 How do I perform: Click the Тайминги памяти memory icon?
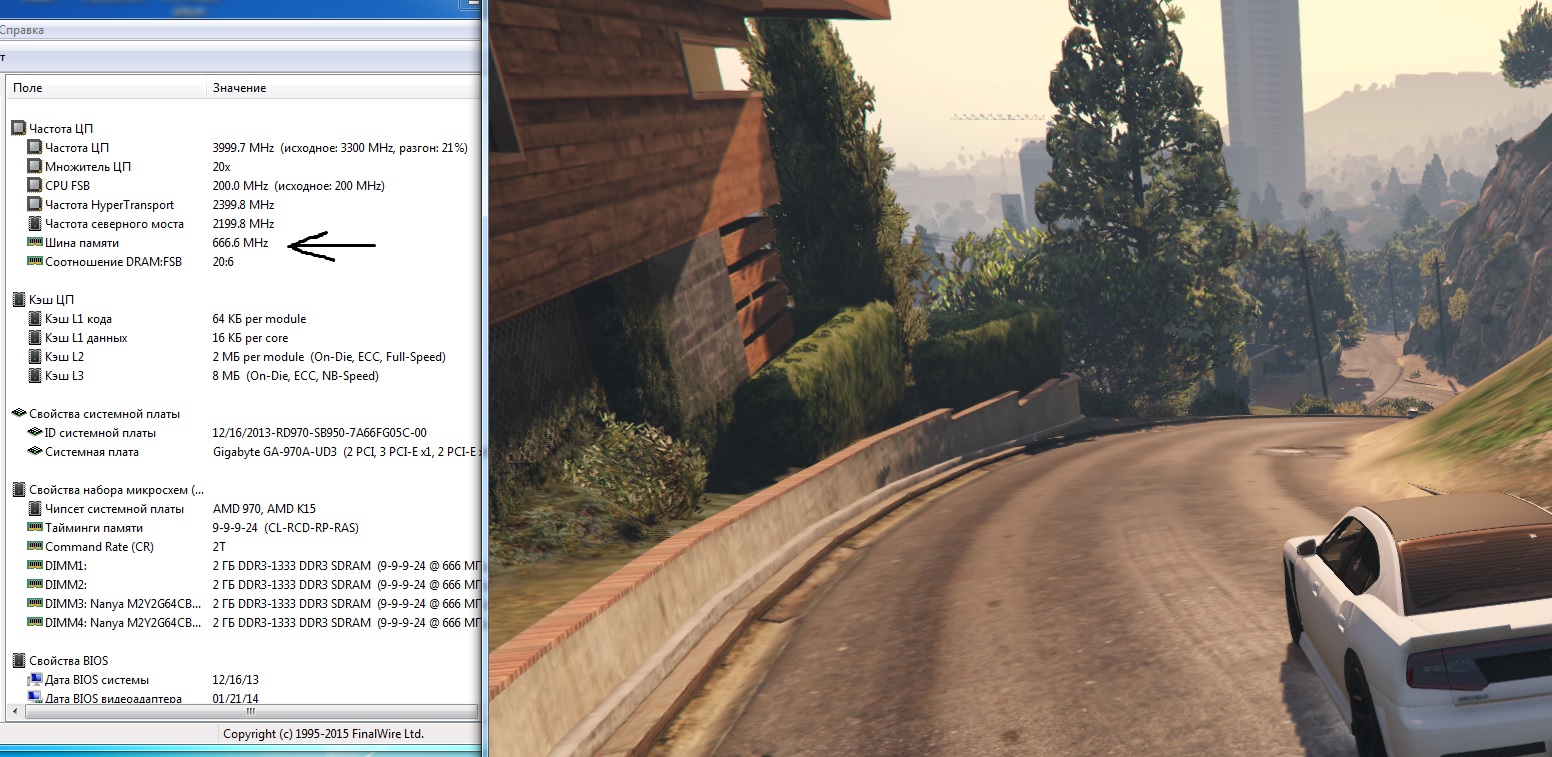(34, 528)
